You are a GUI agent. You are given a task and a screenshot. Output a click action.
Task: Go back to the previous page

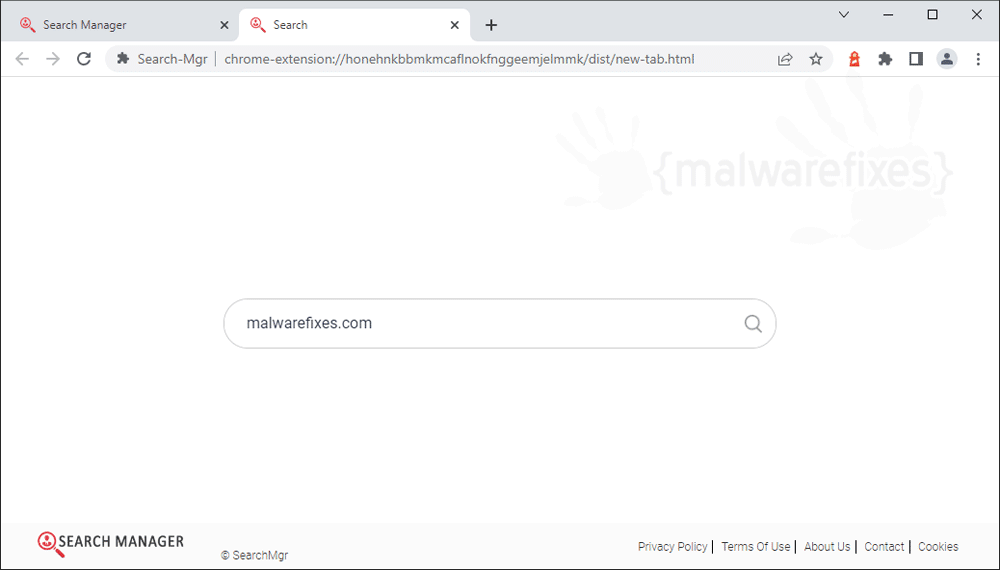(22, 59)
